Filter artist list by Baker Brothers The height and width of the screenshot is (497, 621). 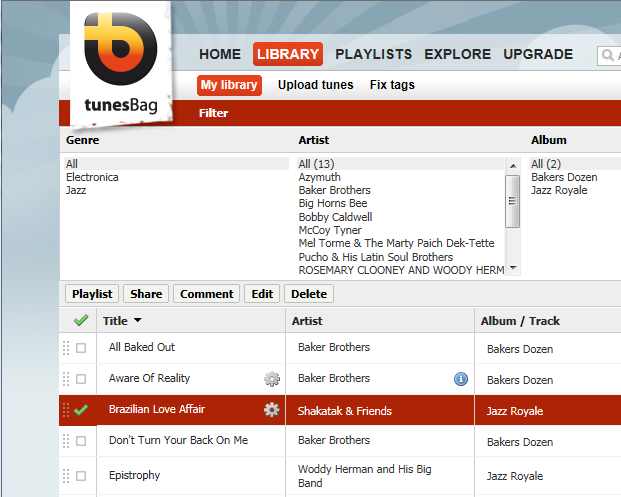(x=335, y=190)
